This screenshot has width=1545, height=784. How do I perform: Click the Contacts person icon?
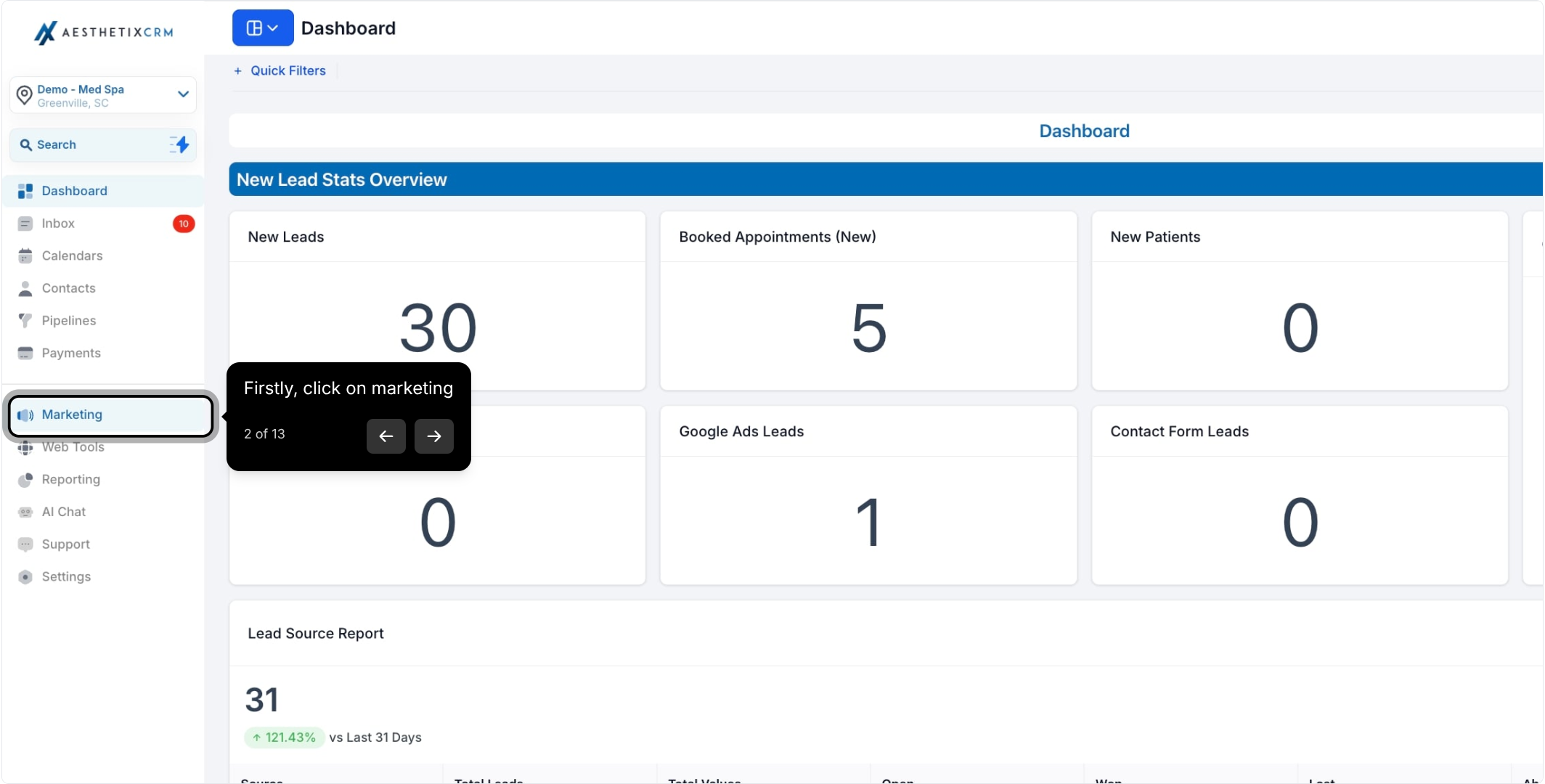pyautogui.click(x=25, y=288)
